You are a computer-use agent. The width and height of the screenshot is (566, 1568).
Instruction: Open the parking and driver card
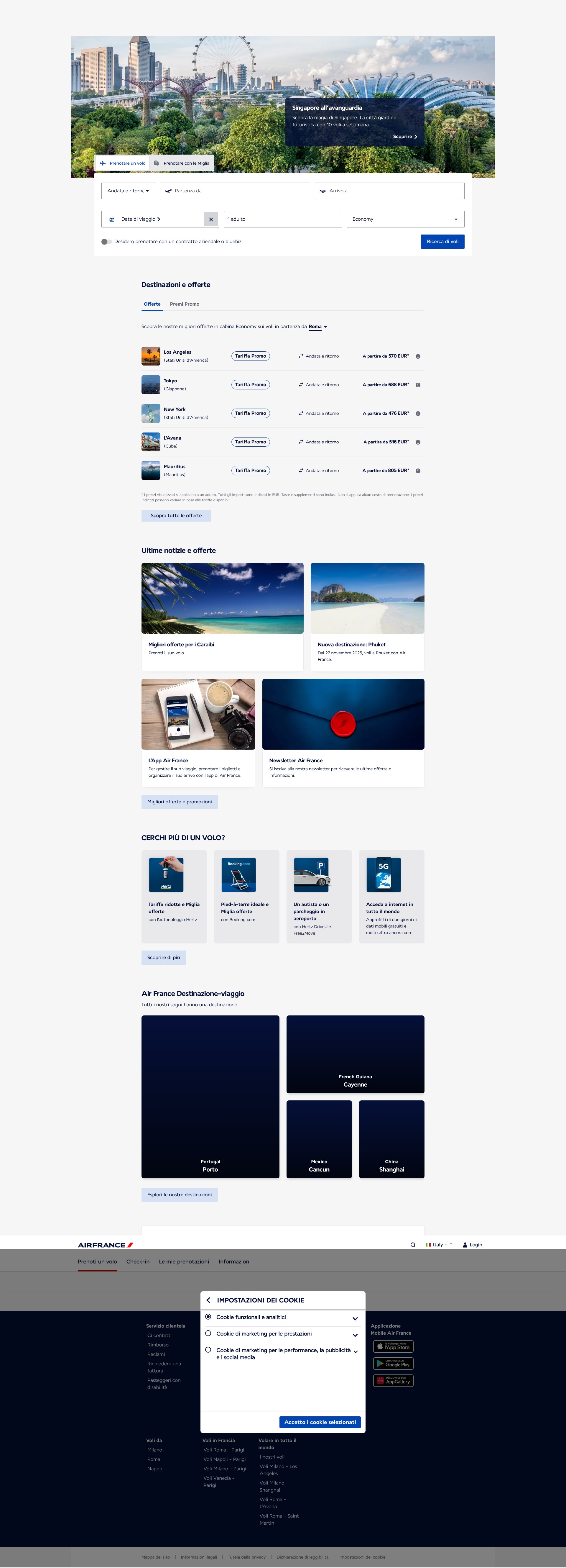(x=319, y=897)
